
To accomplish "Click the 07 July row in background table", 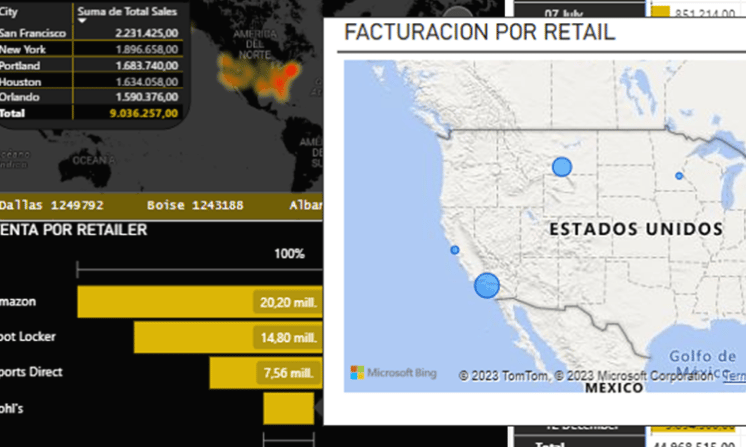I will (x=564, y=13).
